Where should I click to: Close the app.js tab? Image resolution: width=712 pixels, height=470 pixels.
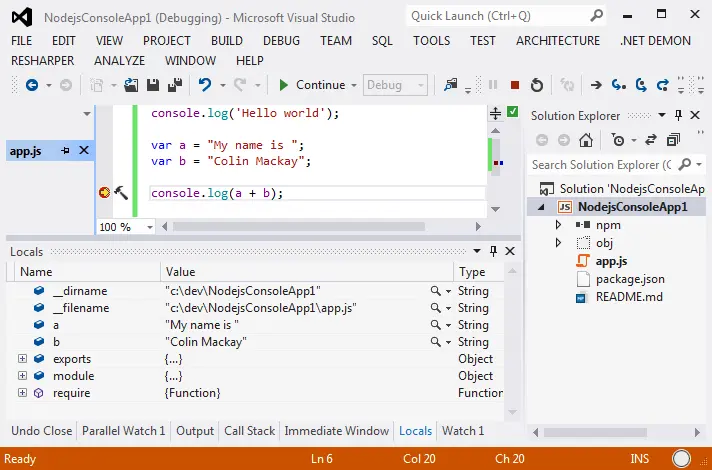[84, 150]
